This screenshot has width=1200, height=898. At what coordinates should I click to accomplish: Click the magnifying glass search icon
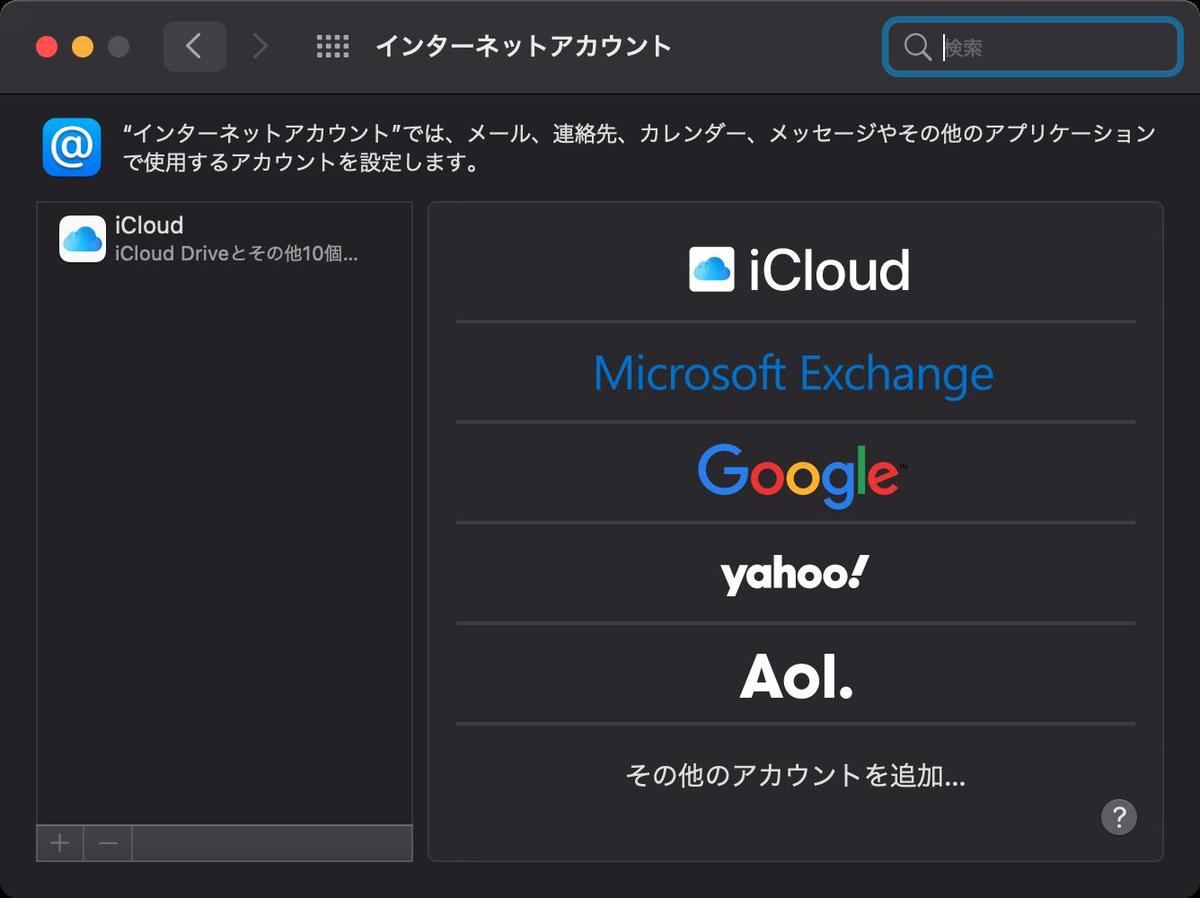[x=917, y=47]
